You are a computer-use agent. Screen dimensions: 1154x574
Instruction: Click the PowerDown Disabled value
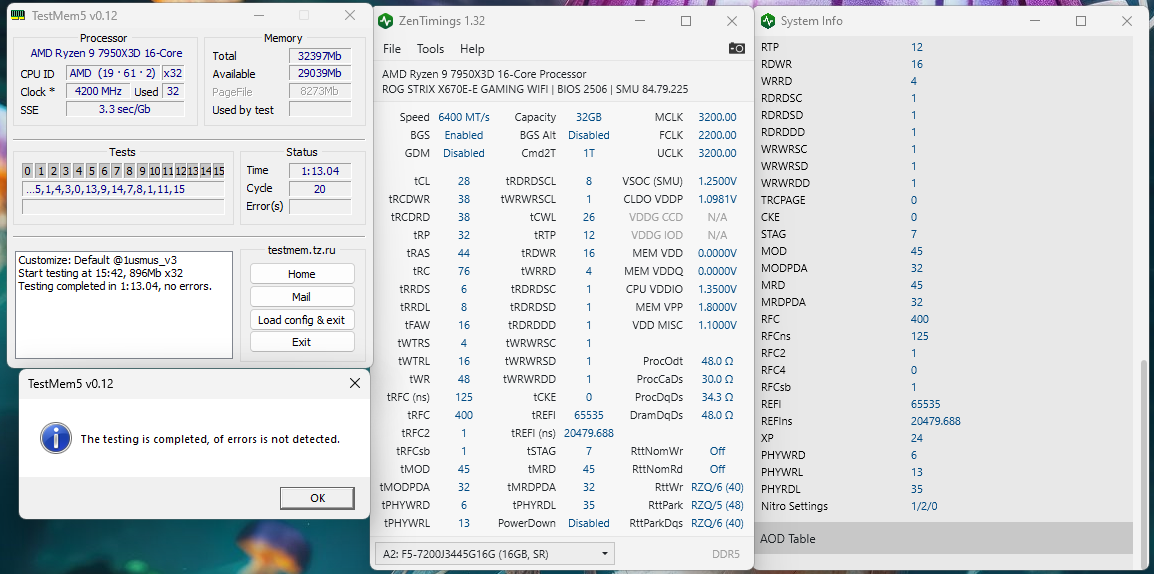tap(588, 523)
